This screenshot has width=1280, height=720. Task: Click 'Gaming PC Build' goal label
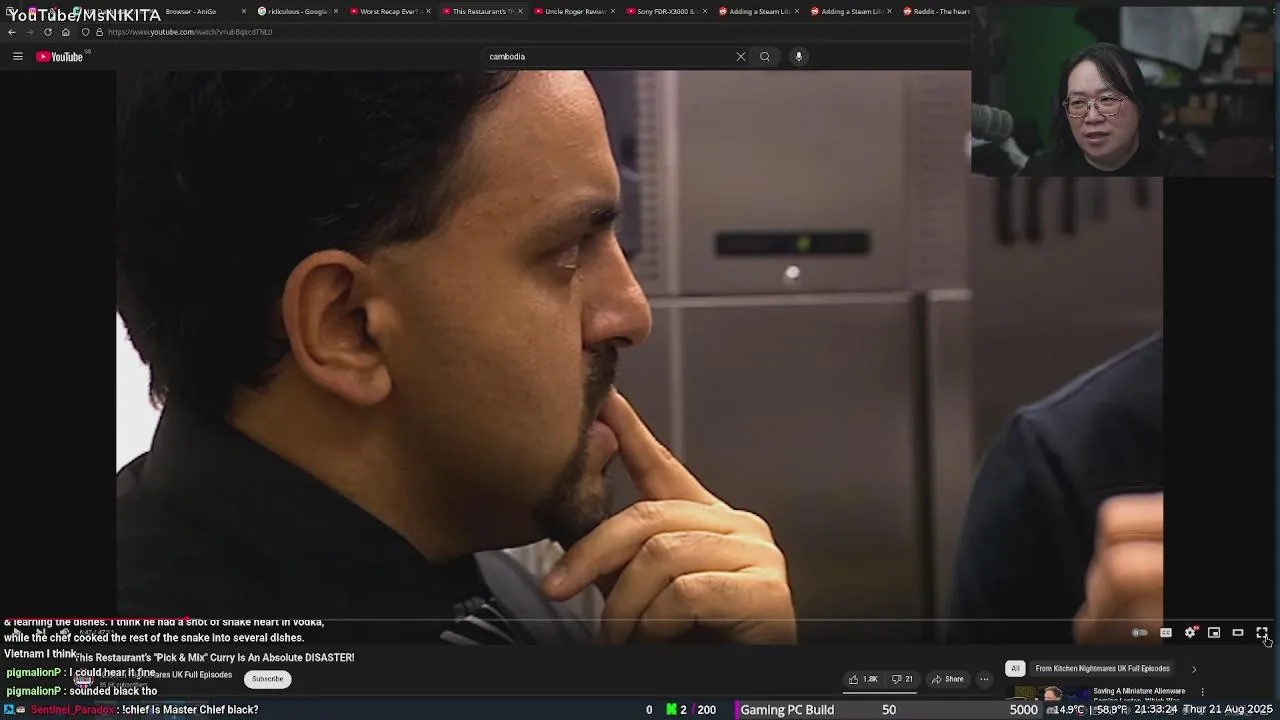pyautogui.click(x=787, y=710)
